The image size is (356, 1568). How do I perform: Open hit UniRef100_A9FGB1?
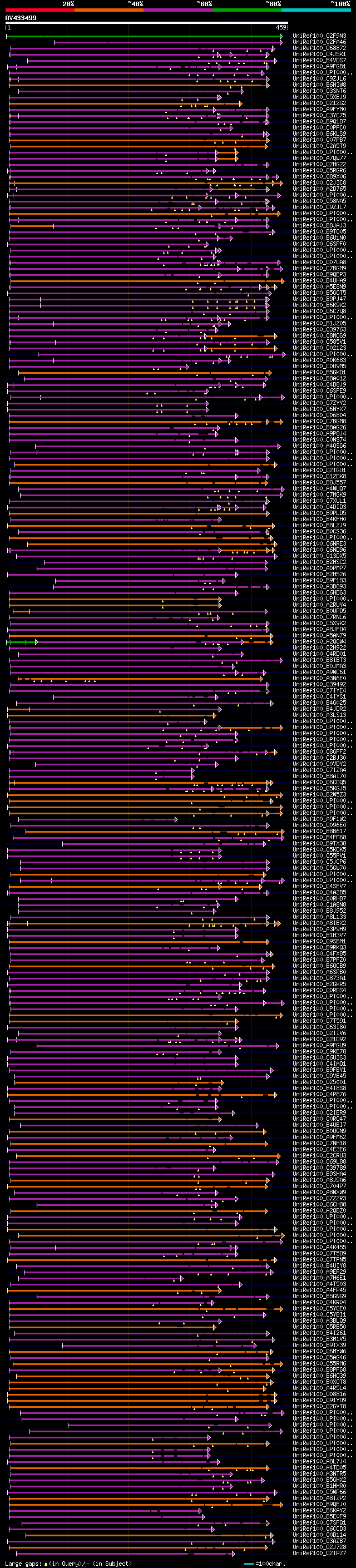click(x=319, y=66)
